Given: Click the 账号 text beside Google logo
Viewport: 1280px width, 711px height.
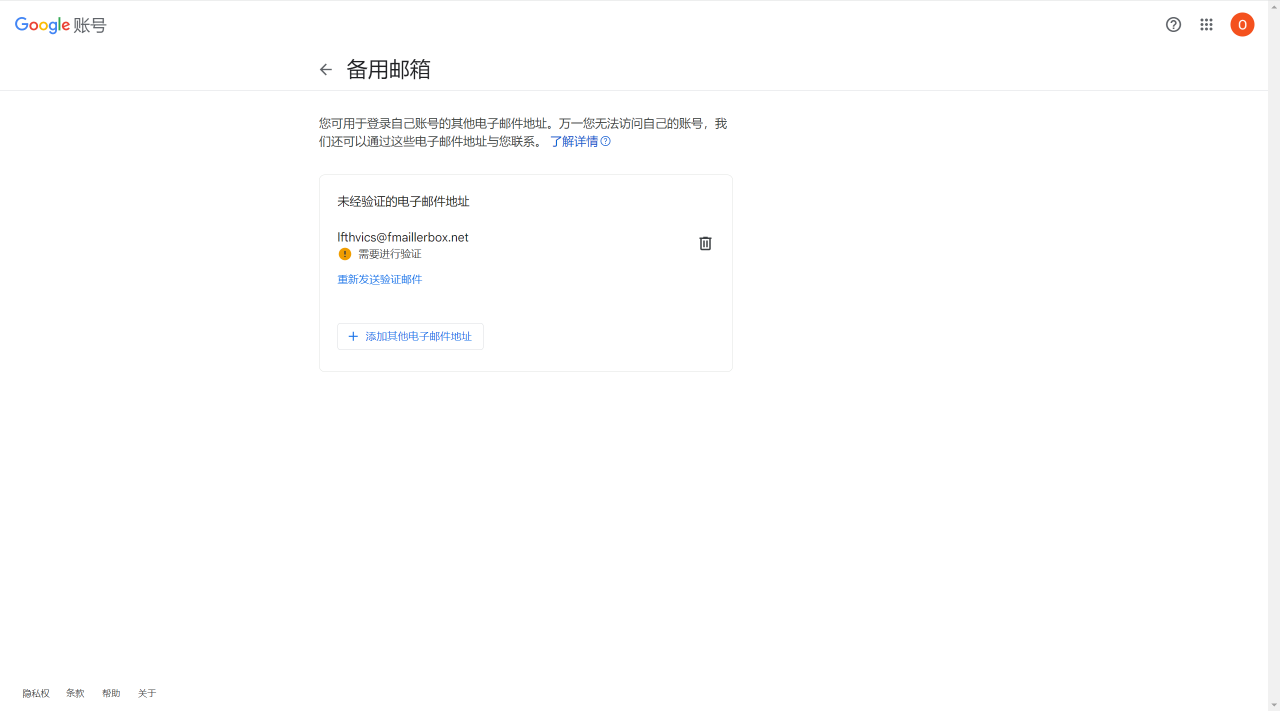Looking at the screenshot, I should point(90,25).
